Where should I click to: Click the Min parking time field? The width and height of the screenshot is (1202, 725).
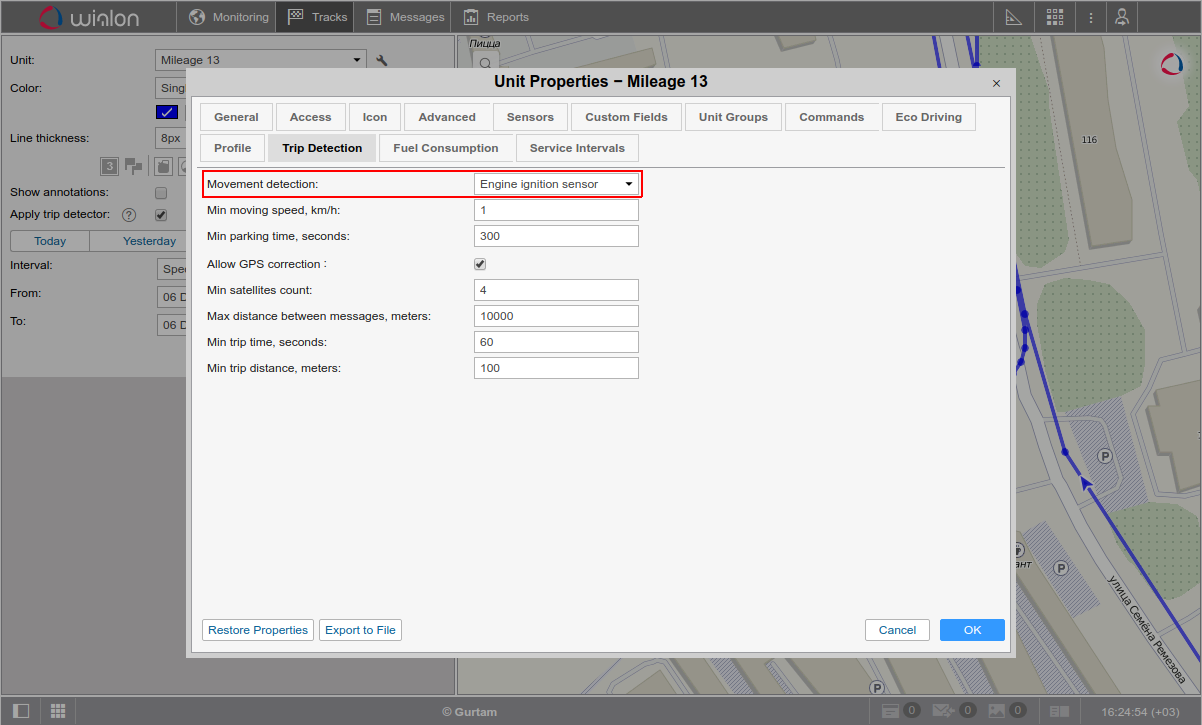tap(556, 236)
